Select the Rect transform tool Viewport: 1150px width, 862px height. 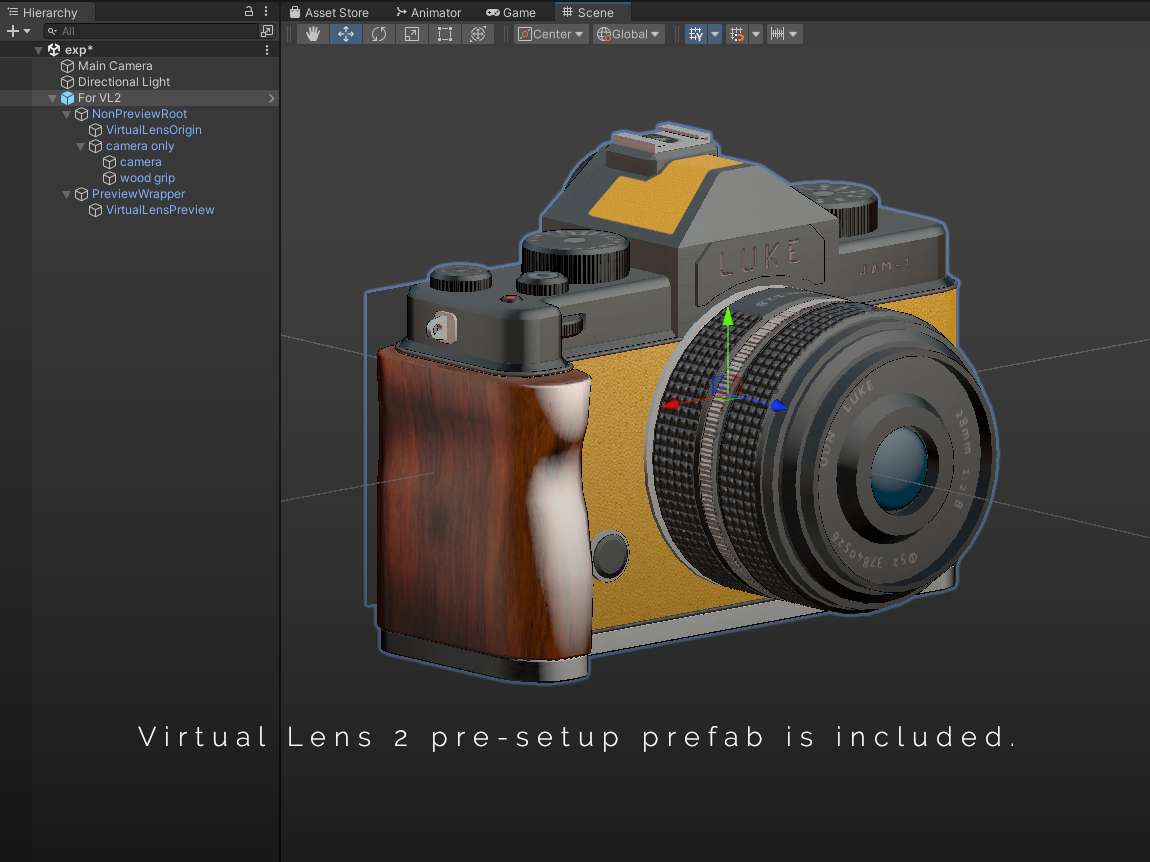point(445,34)
